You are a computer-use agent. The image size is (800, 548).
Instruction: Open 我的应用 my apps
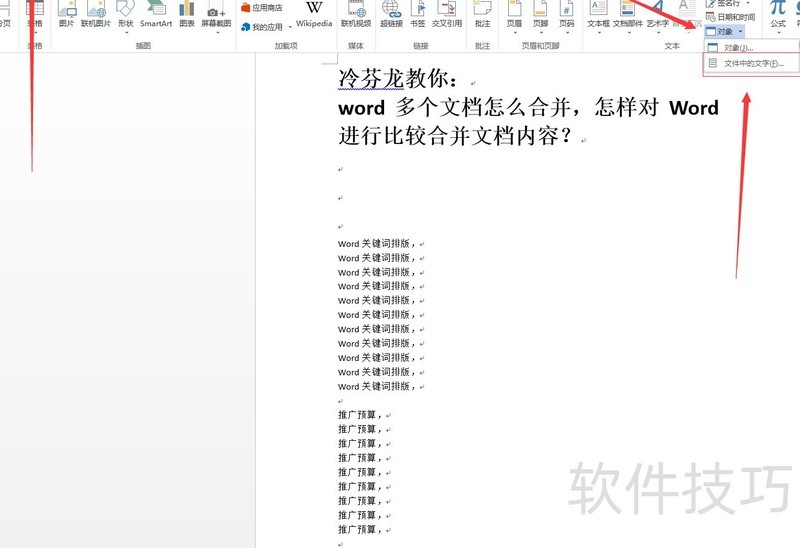point(262,27)
